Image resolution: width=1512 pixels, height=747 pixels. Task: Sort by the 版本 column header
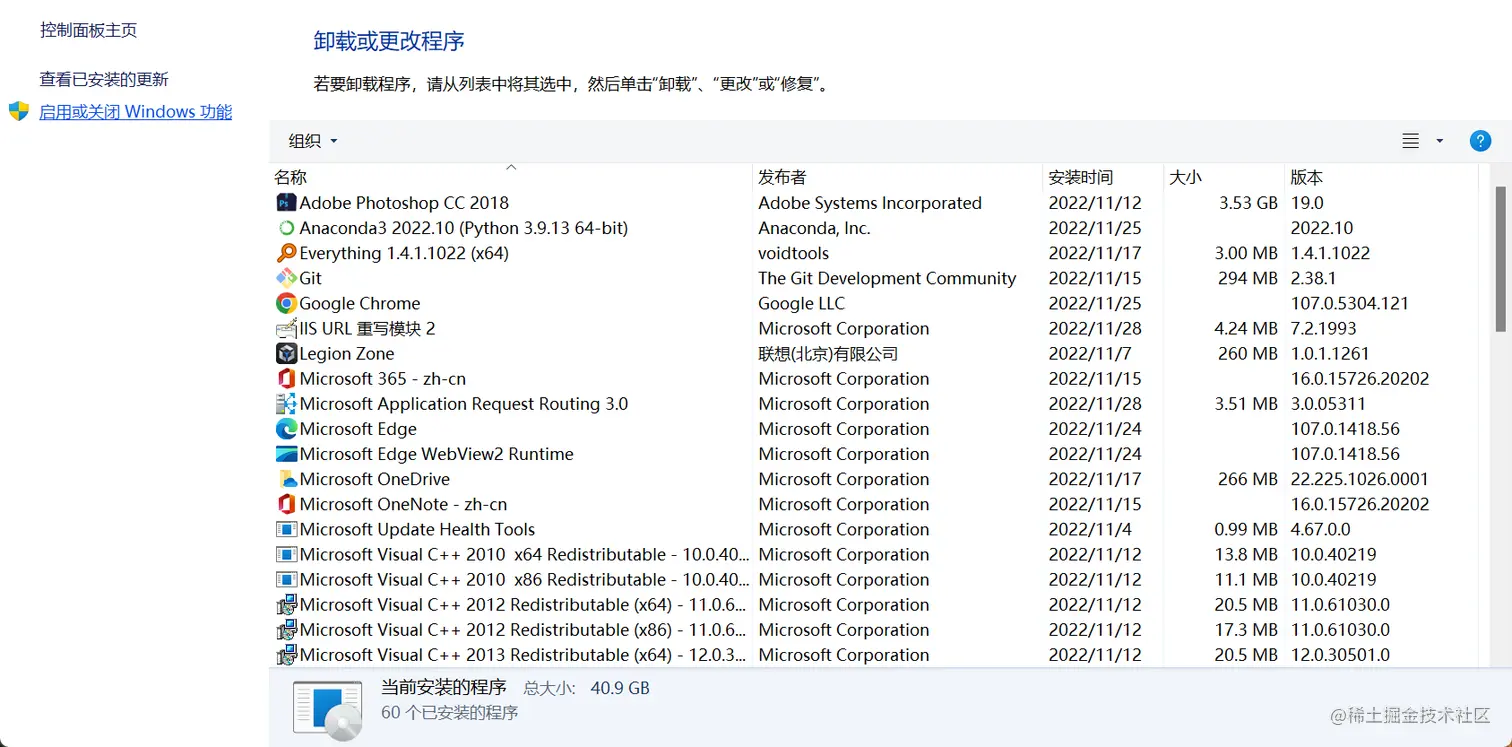(1381, 177)
